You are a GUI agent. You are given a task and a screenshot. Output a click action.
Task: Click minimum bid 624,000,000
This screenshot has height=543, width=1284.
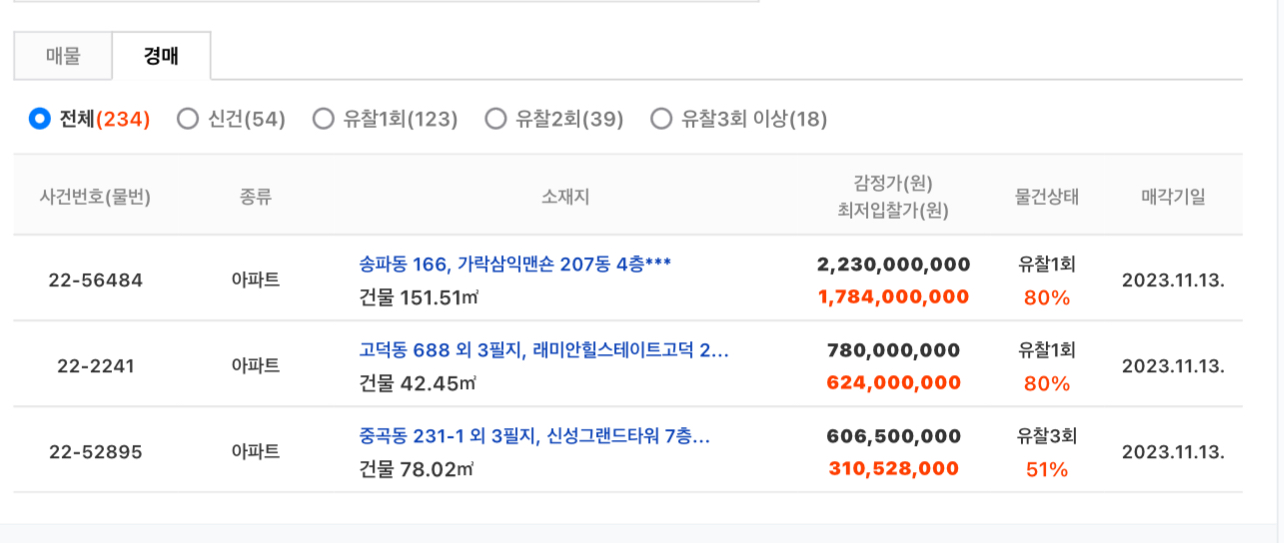[x=893, y=382]
